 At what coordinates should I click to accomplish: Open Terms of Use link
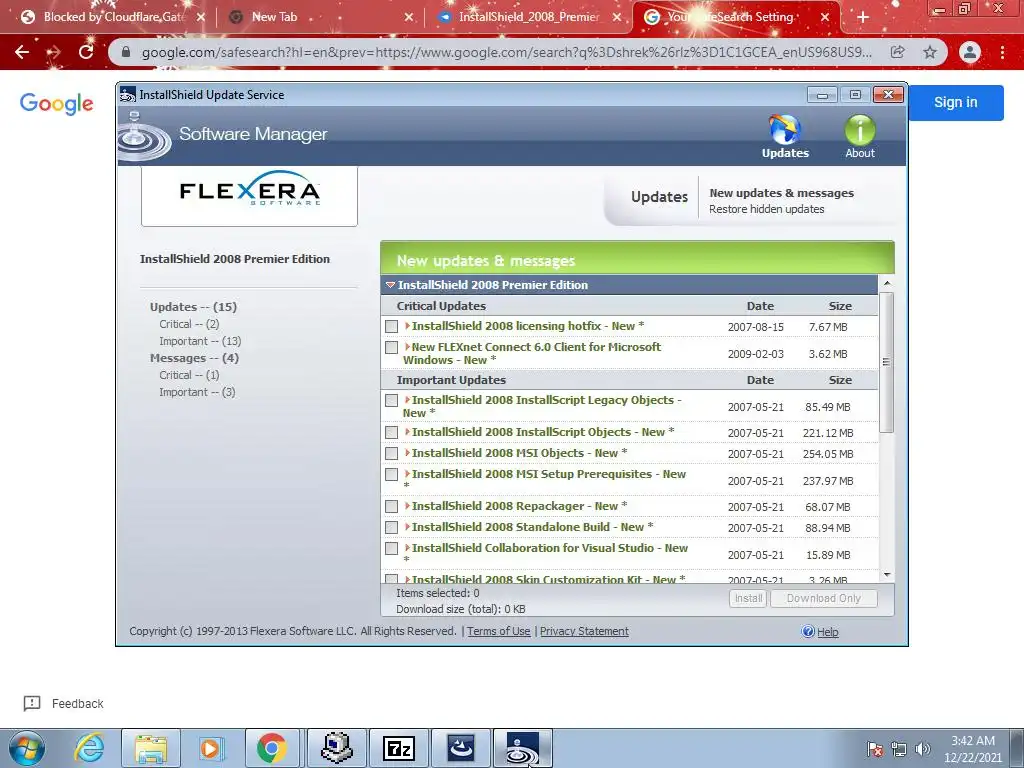[x=498, y=632]
